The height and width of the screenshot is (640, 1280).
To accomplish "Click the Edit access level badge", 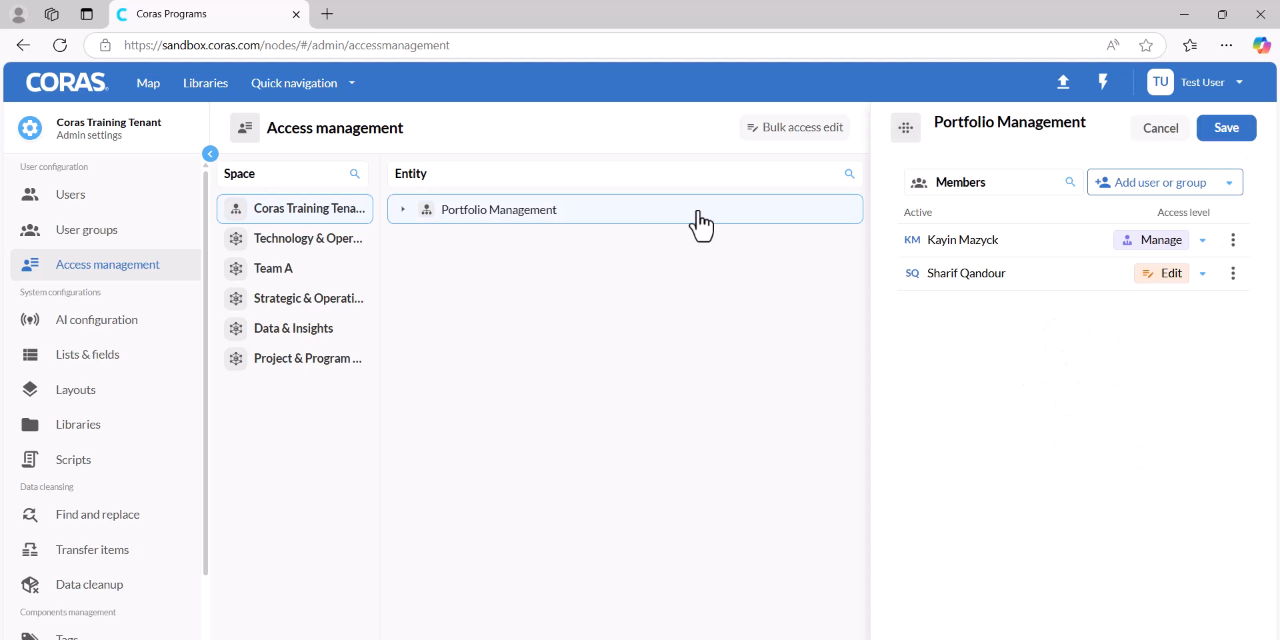I will [1161, 273].
